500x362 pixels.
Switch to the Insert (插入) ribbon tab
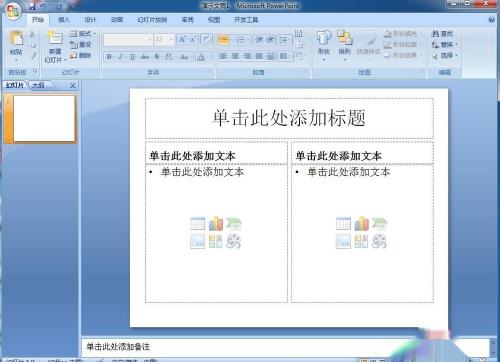point(64,20)
